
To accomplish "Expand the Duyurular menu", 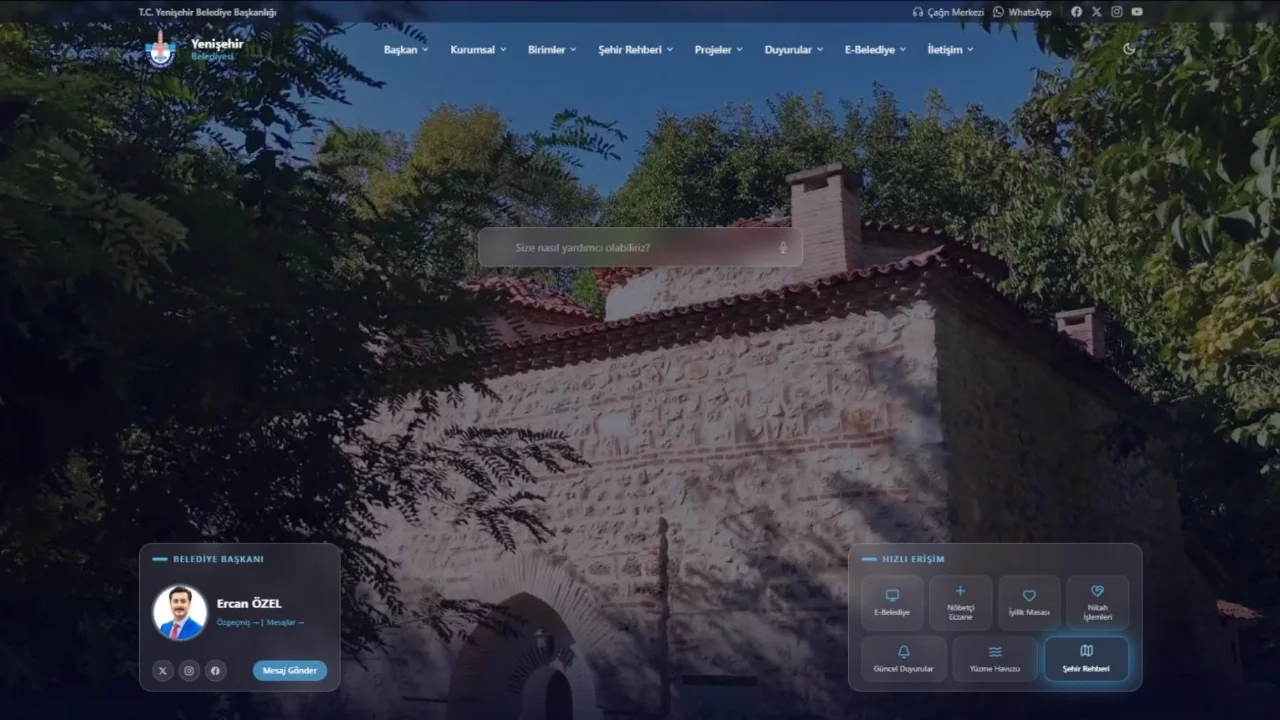I will pyautogui.click(x=794, y=49).
